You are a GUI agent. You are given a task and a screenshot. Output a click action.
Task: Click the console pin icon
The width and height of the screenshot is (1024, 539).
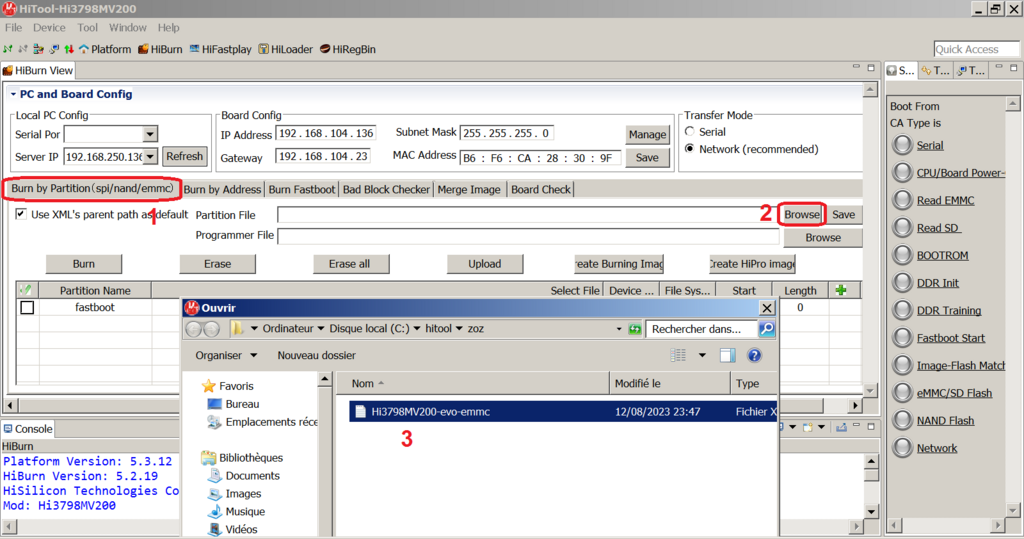(x=842, y=427)
